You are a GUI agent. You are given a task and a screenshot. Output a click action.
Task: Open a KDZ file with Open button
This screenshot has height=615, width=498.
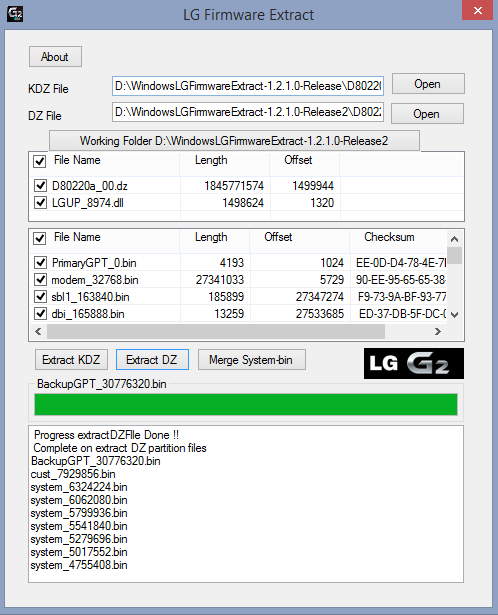[x=428, y=84]
